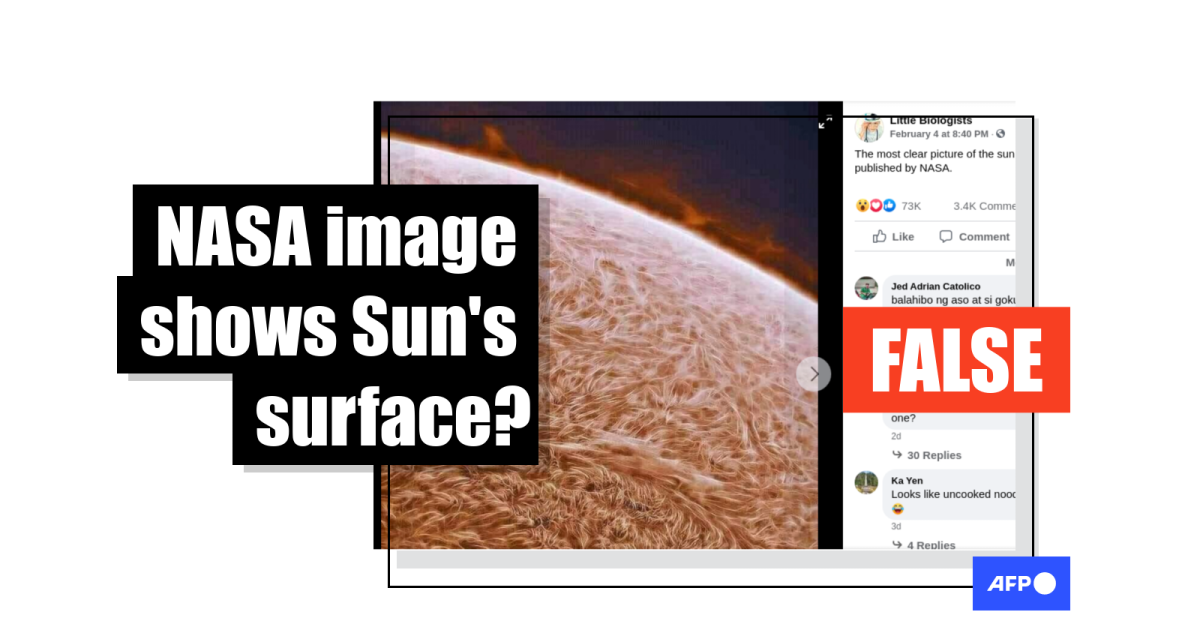Open Jed Adrian Catolico's profile picture
This screenshot has height=630, width=1200.
pos(866,288)
